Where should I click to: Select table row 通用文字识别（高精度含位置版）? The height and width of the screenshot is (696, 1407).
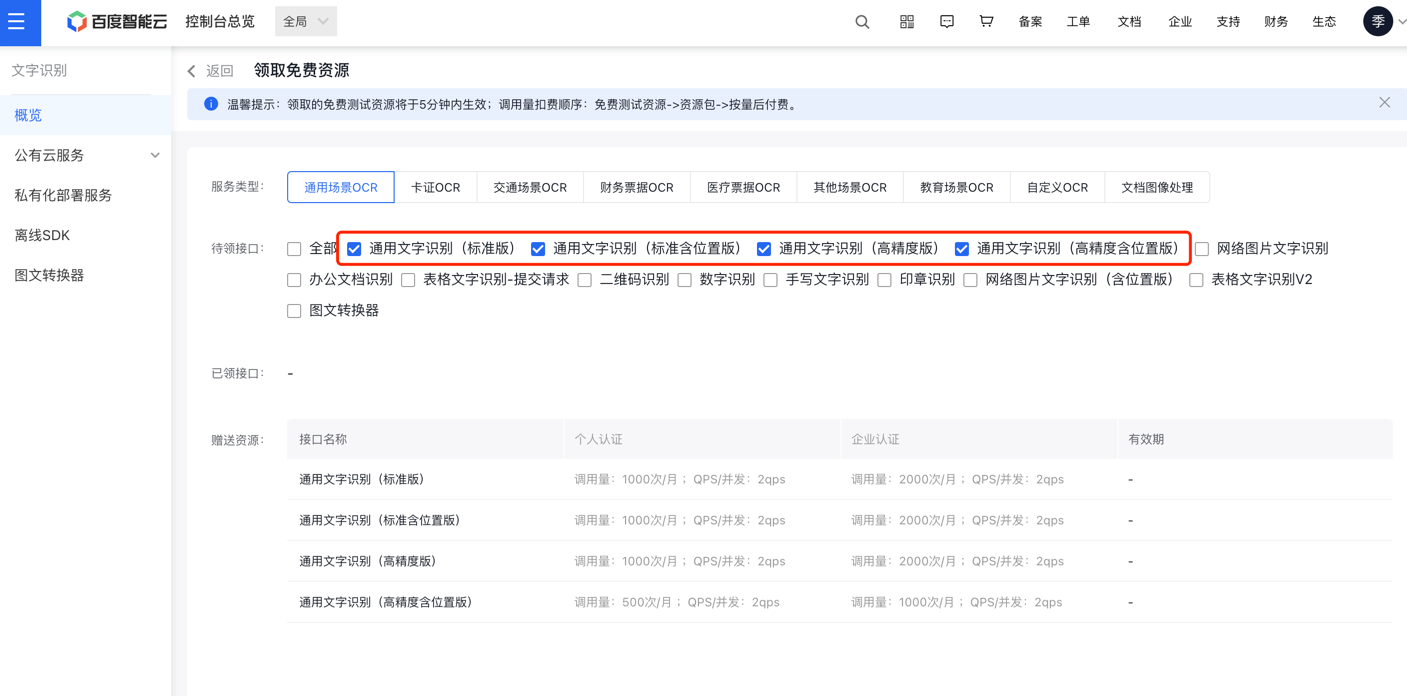pos(840,603)
